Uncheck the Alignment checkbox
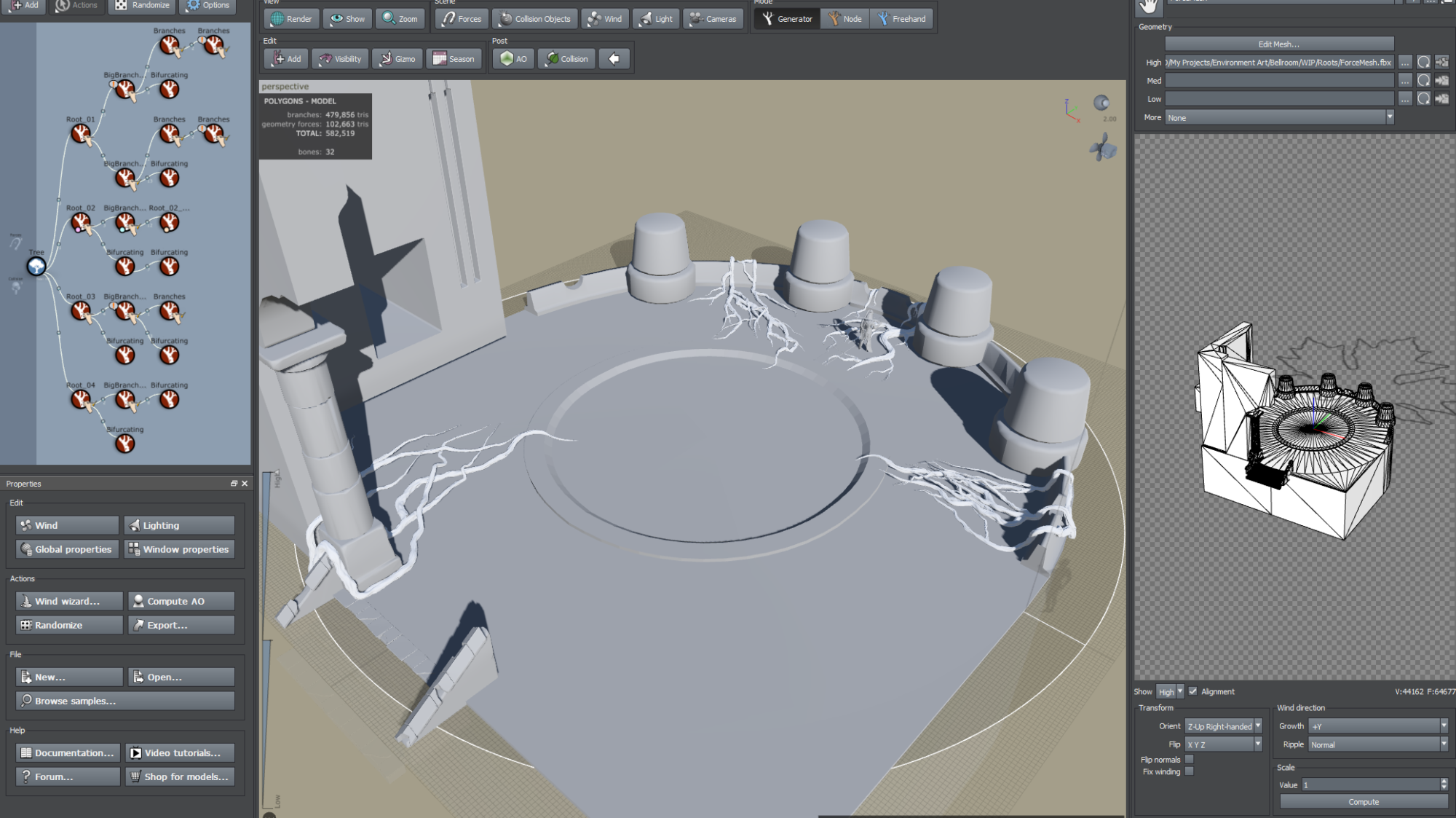Viewport: 1456px width, 818px height. click(1192, 691)
